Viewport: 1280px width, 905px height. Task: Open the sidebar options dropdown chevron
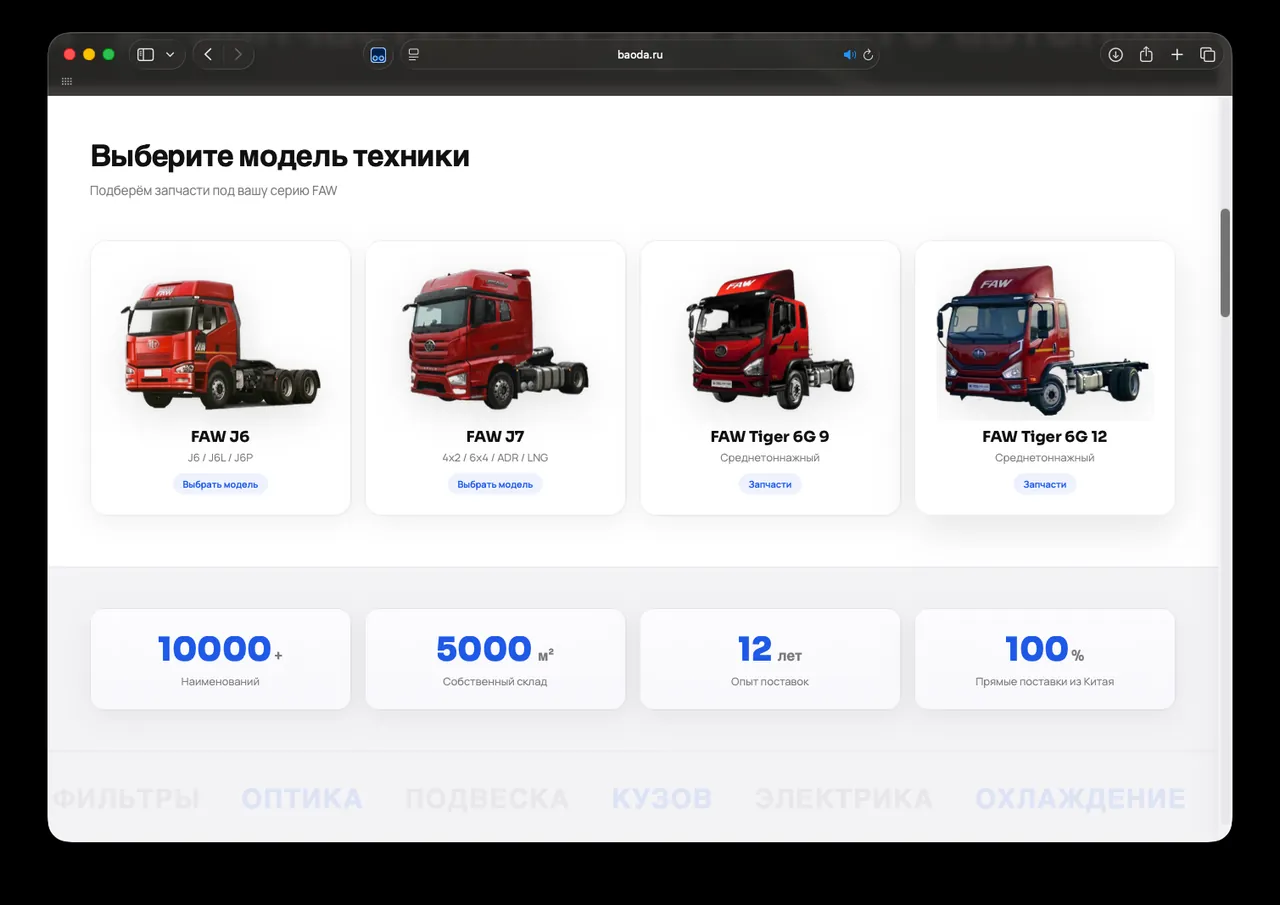(x=170, y=55)
